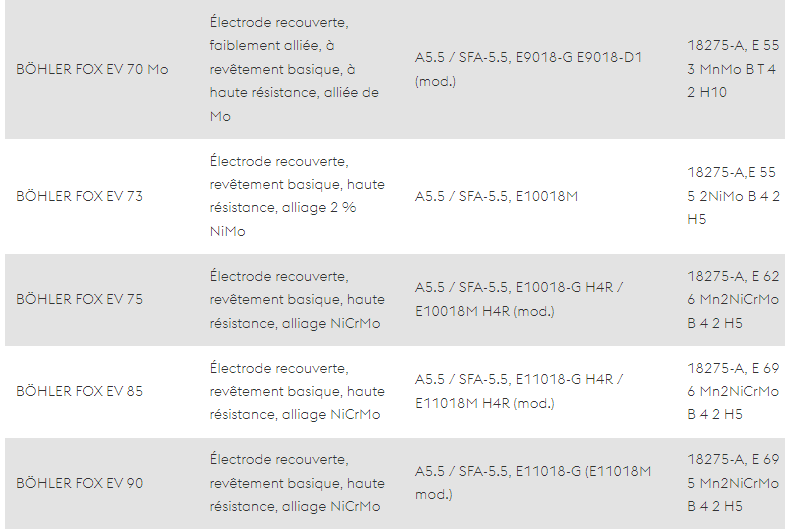Image resolution: width=785 pixels, height=530 pixels.
Task: Click the E10018-G H4R / E10018M H4R classification
Action: (519, 299)
